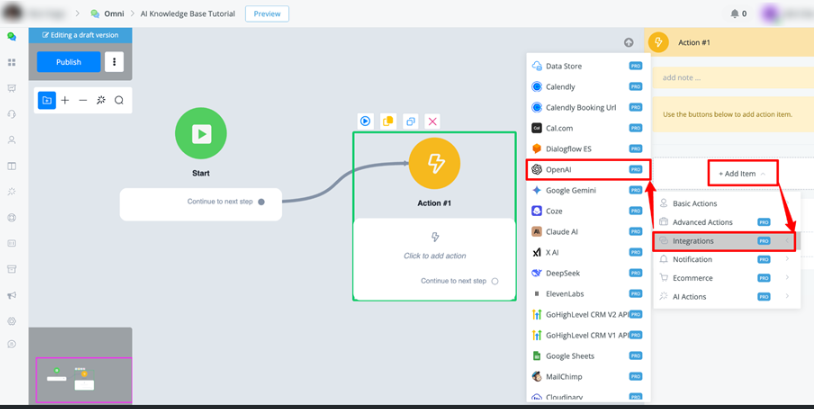The height and width of the screenshot is (409, 814).
Task: Expand the Add Item dropdown
Action: 742,173
